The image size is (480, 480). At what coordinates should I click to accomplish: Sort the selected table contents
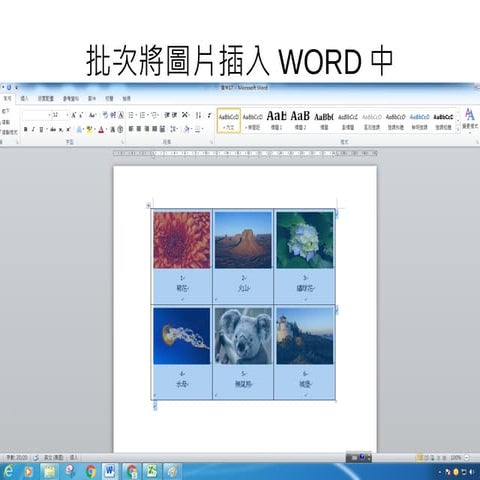click(x=198, y=115)
